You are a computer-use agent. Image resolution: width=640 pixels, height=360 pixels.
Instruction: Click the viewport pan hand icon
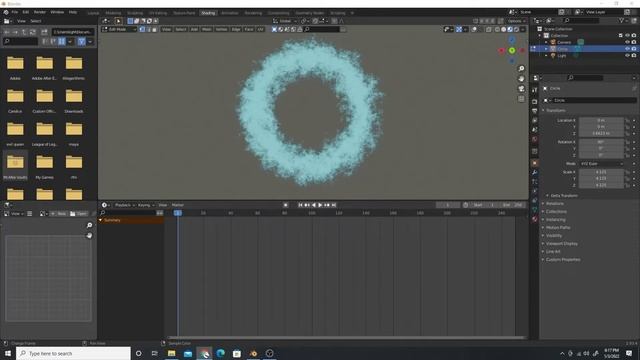click(521, 78)
